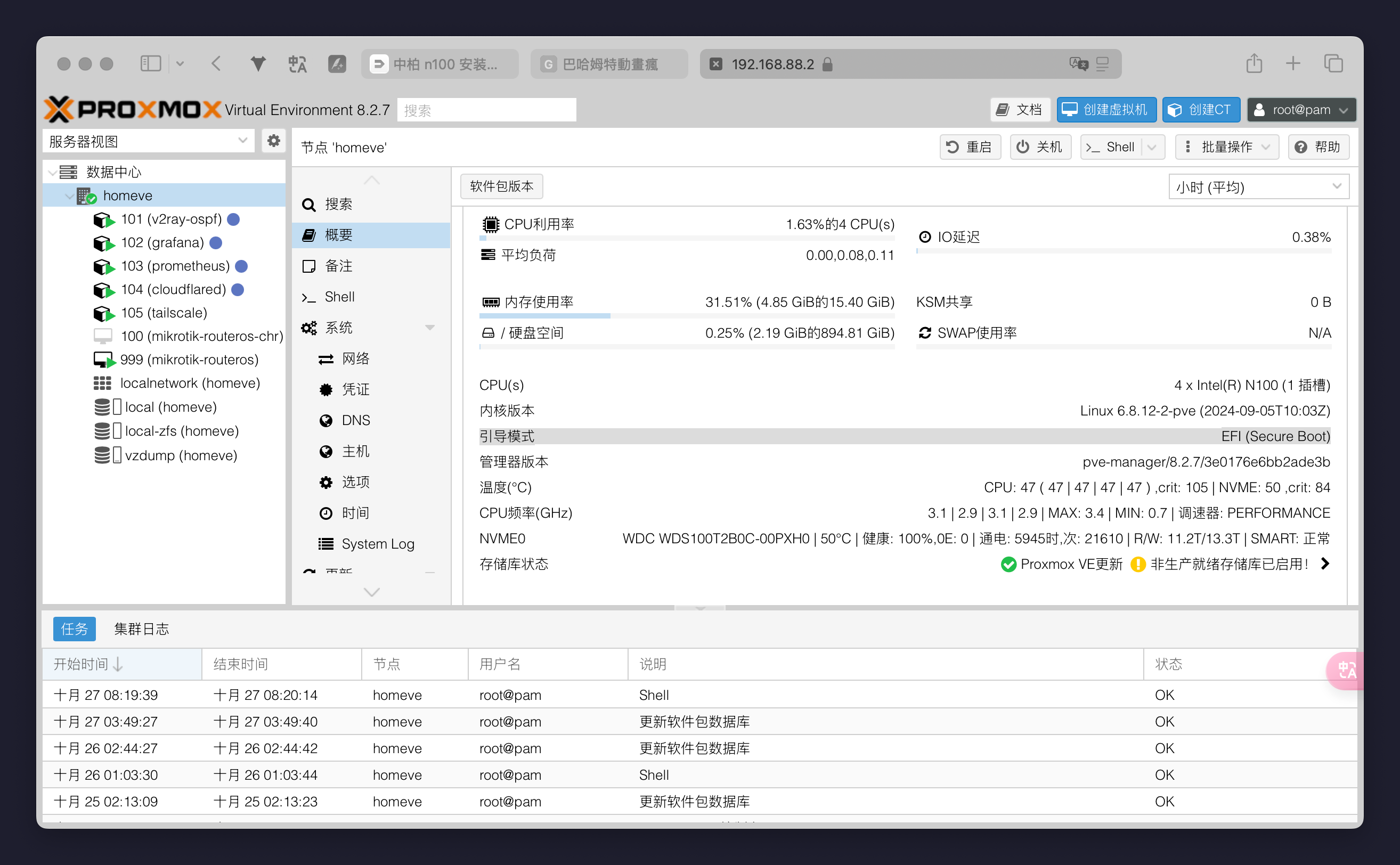Click the Proxmox 搜索 search field
This screenshot has width=1400, height=865.
click(x=486, y=110)
